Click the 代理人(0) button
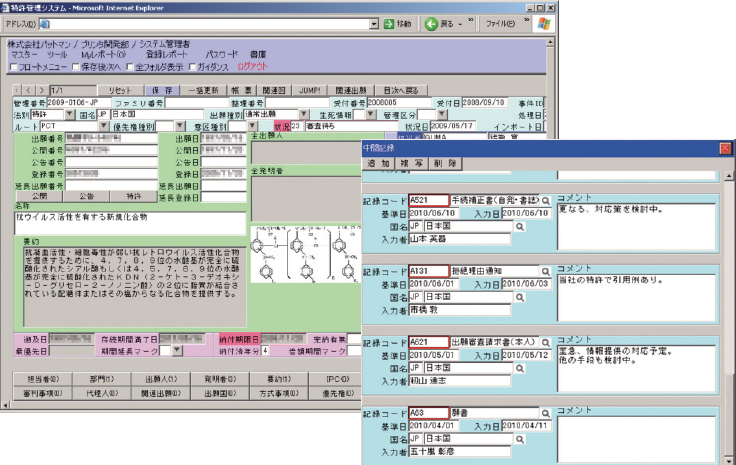This screenshot has height=465, width=736. tap(102, 394)
